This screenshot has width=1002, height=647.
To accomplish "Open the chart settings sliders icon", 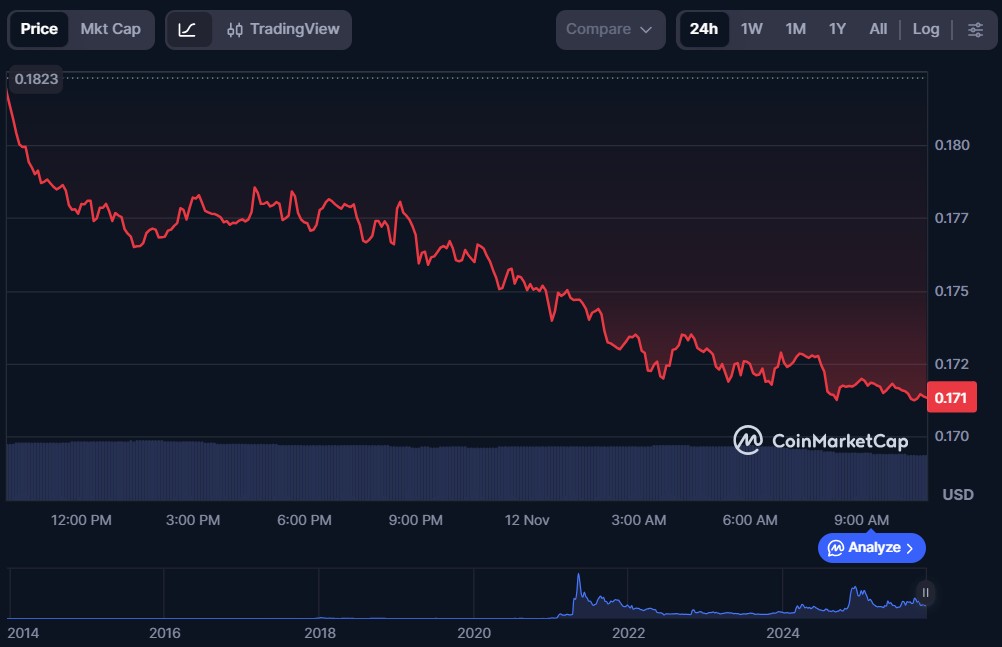I will (975, 29).
